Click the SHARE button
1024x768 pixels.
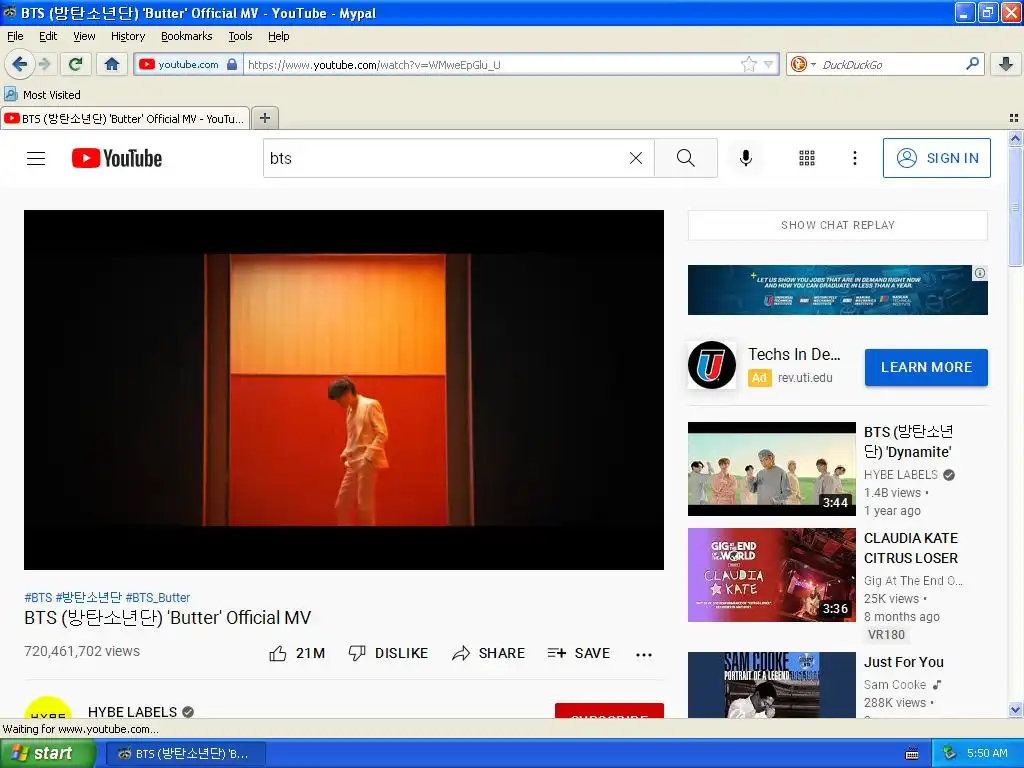tap(488, 653)
